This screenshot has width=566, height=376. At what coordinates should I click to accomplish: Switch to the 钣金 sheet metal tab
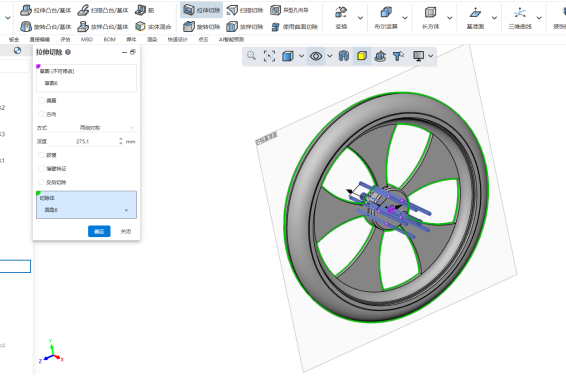14,39
